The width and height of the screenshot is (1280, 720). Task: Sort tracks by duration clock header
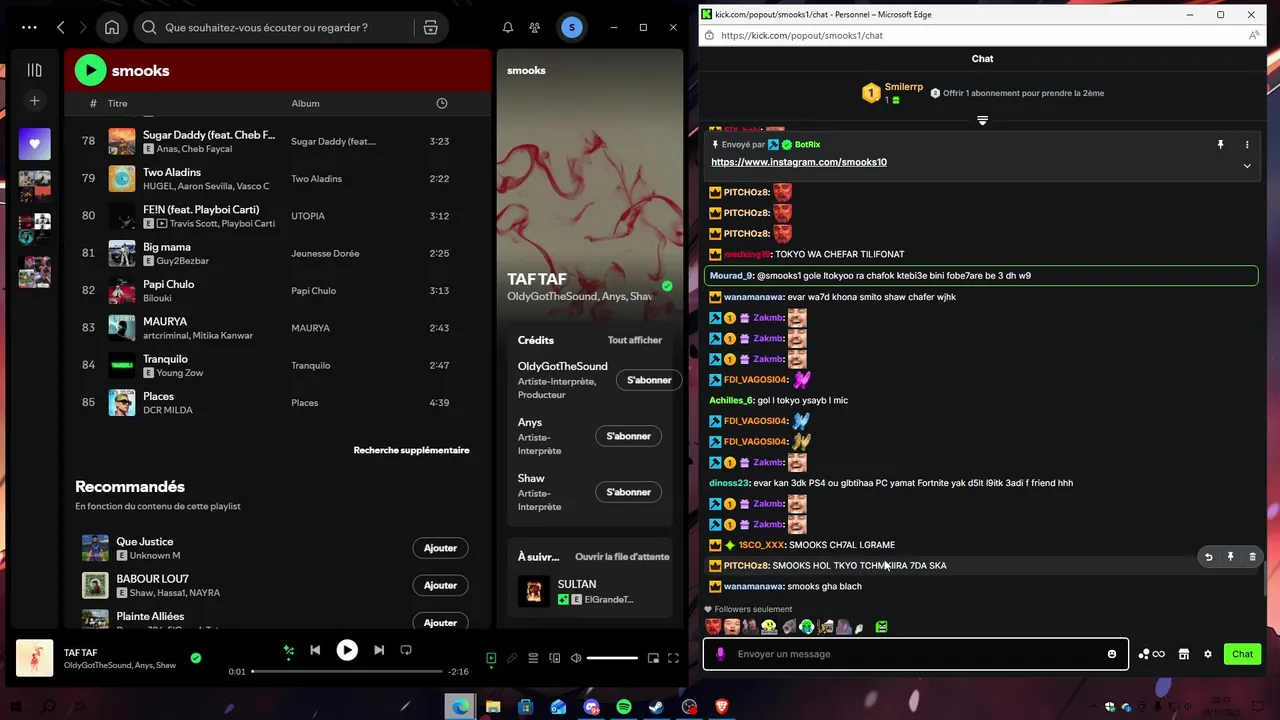click(x=442, y=103)
